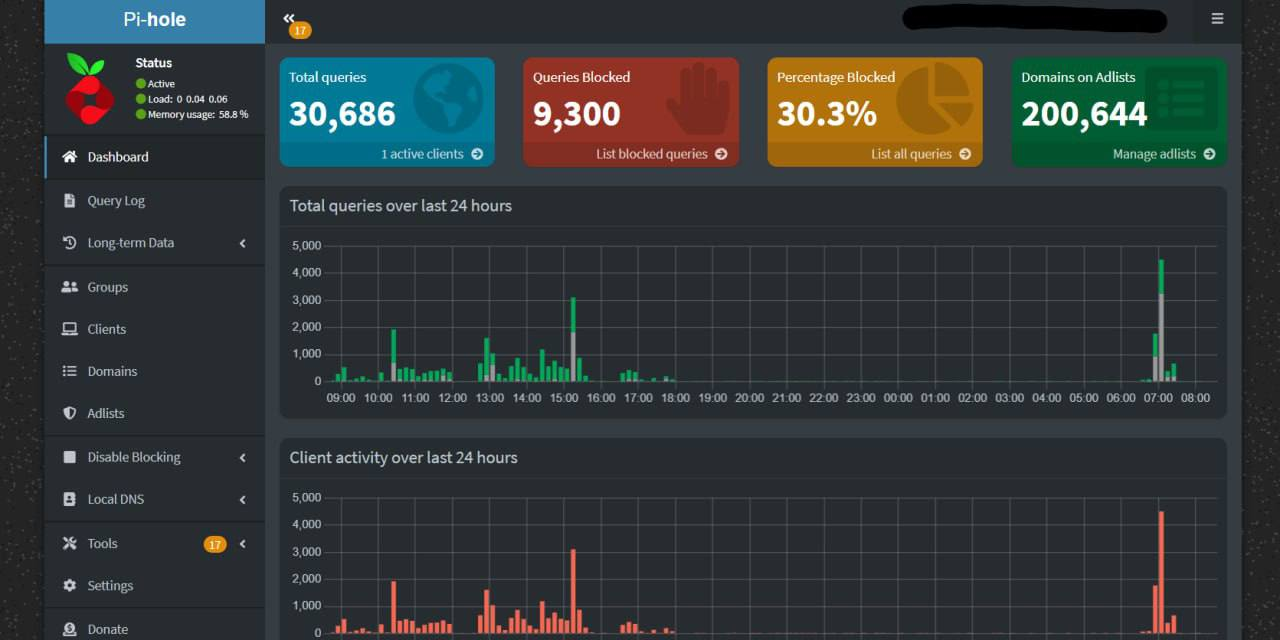Open the List blocked queries link
This screenshot has width=1280, height=640.
pos(661,154)
